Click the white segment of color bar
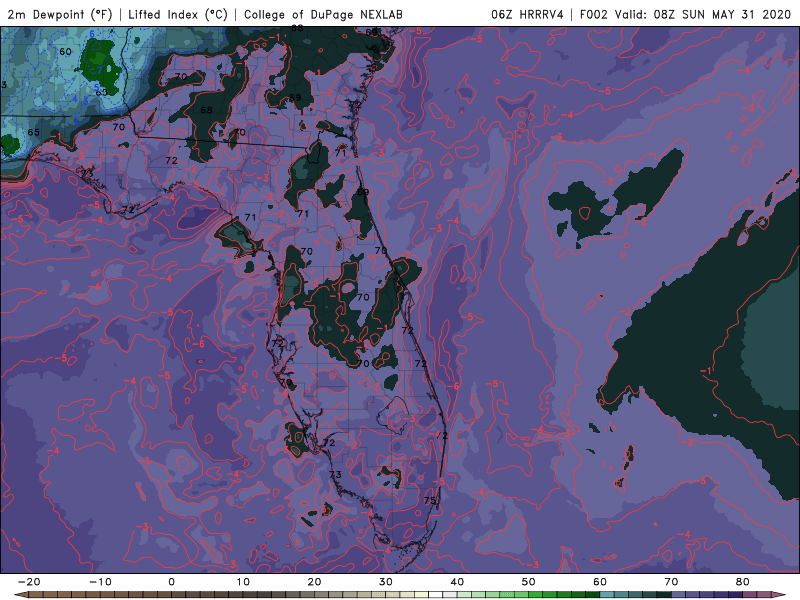Viewport: 800px width, 600px height. click(436, 595)
